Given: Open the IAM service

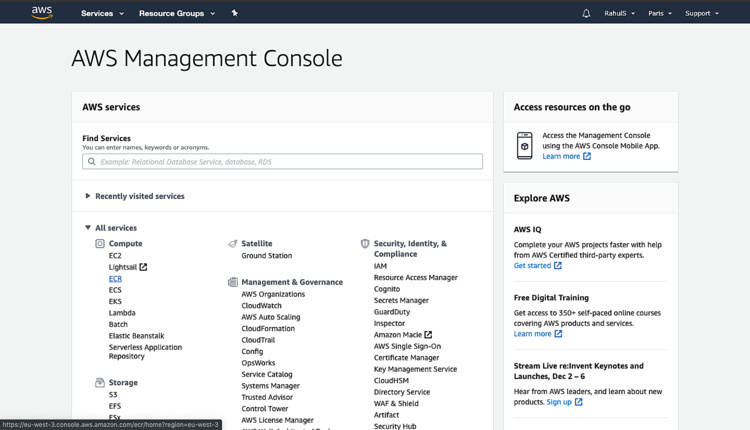Looking at the screenshot, I should [x=380, y=266].
